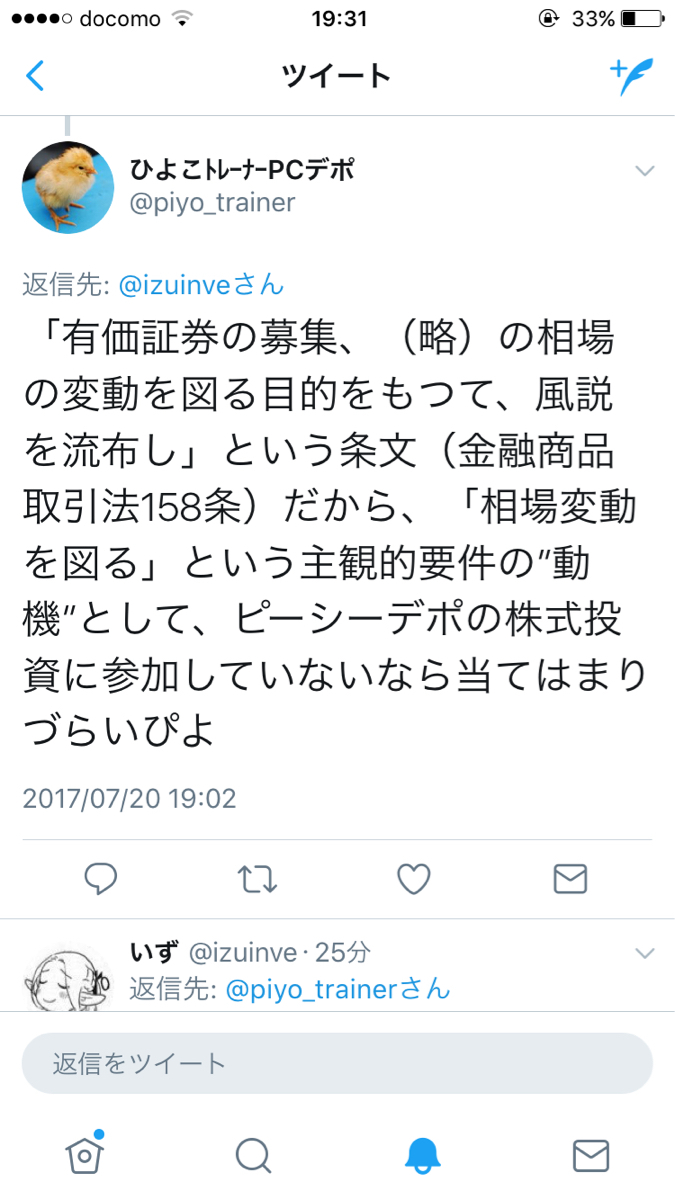Like the tweet with heart icon
This screenshot has height=1200, width=675.
[414, 879]
